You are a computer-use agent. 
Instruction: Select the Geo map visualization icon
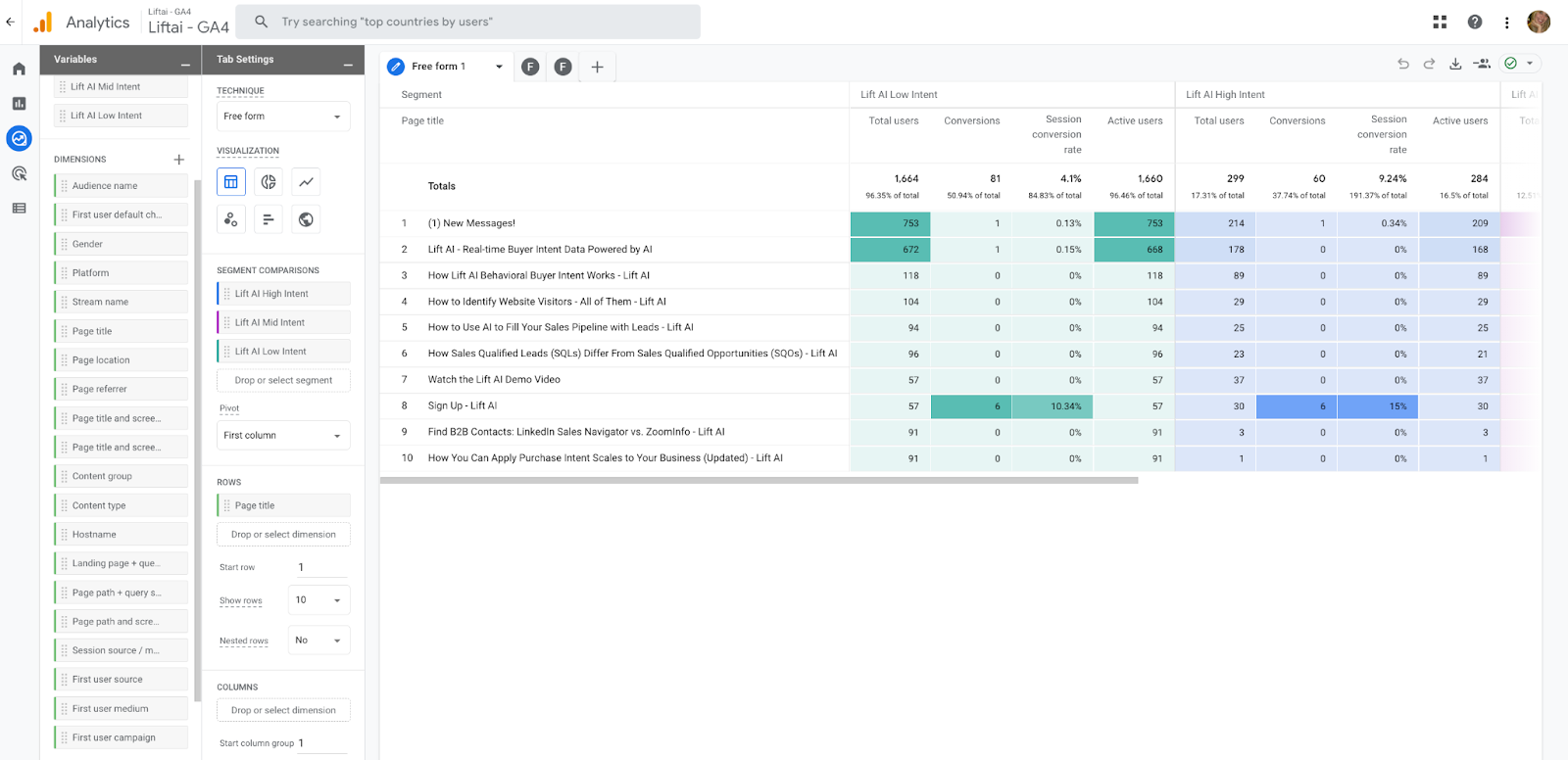(x=307, y=219)
